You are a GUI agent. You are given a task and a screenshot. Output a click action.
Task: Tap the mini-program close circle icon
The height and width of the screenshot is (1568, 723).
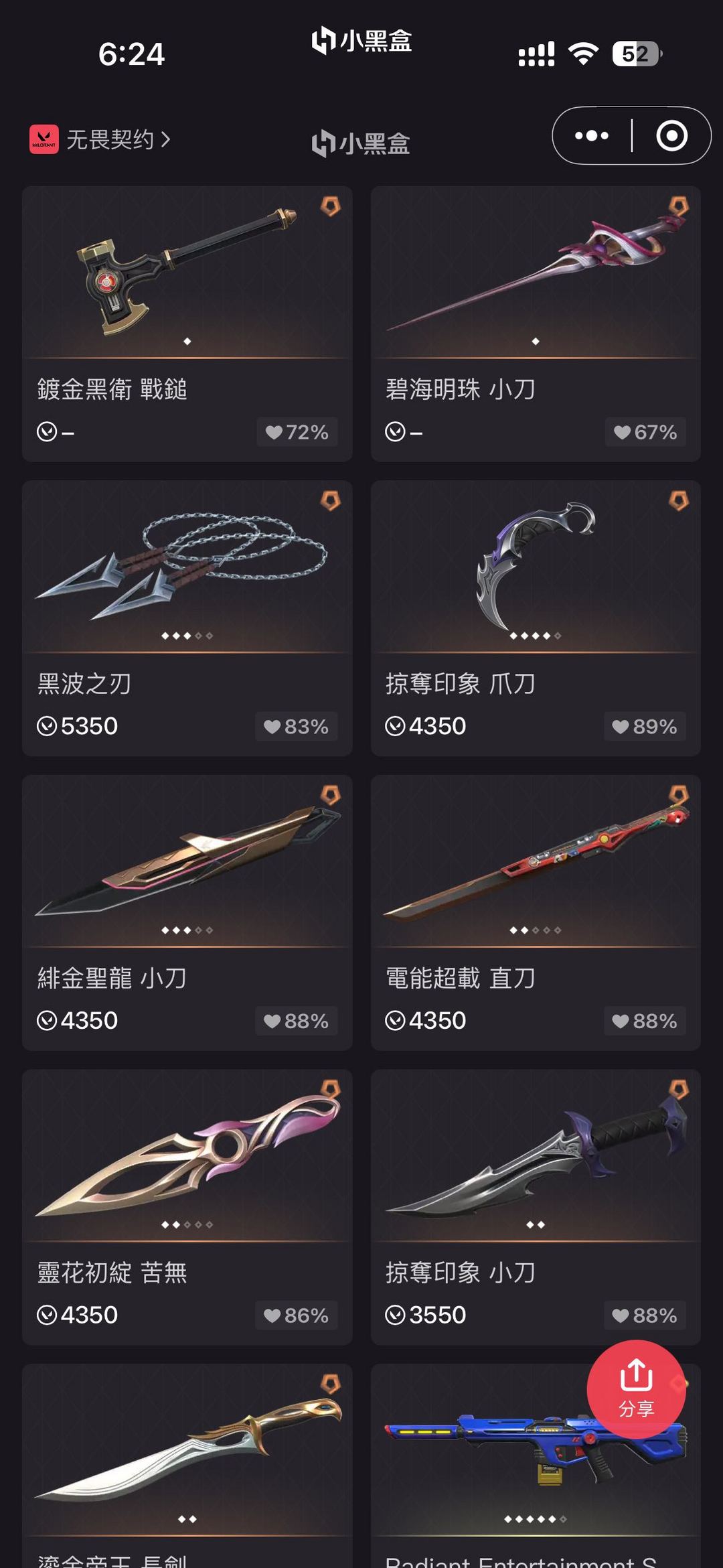coord(671,136)
